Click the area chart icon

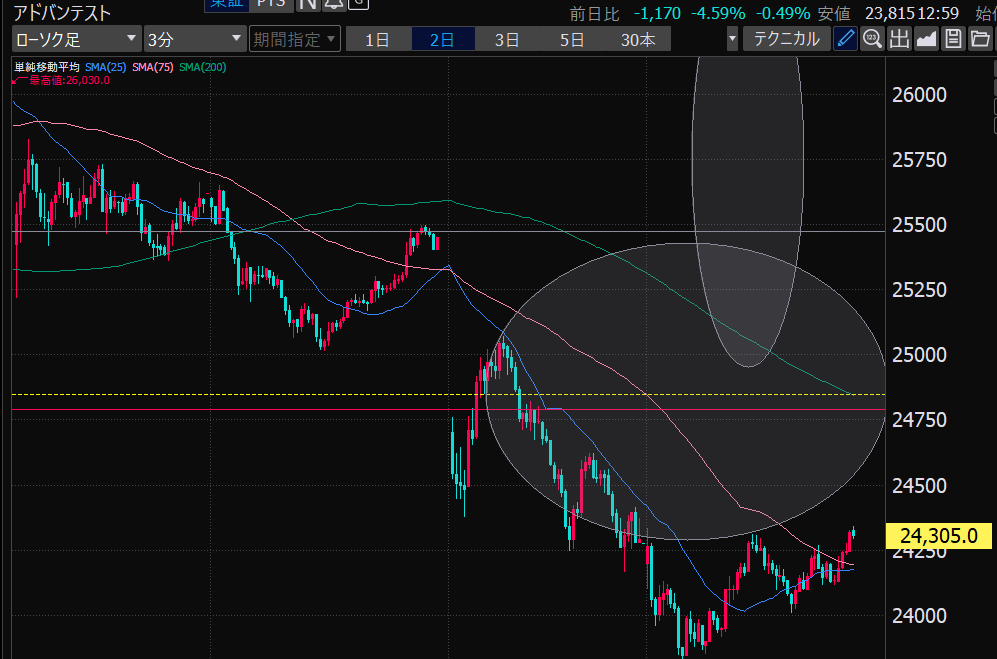926,39
